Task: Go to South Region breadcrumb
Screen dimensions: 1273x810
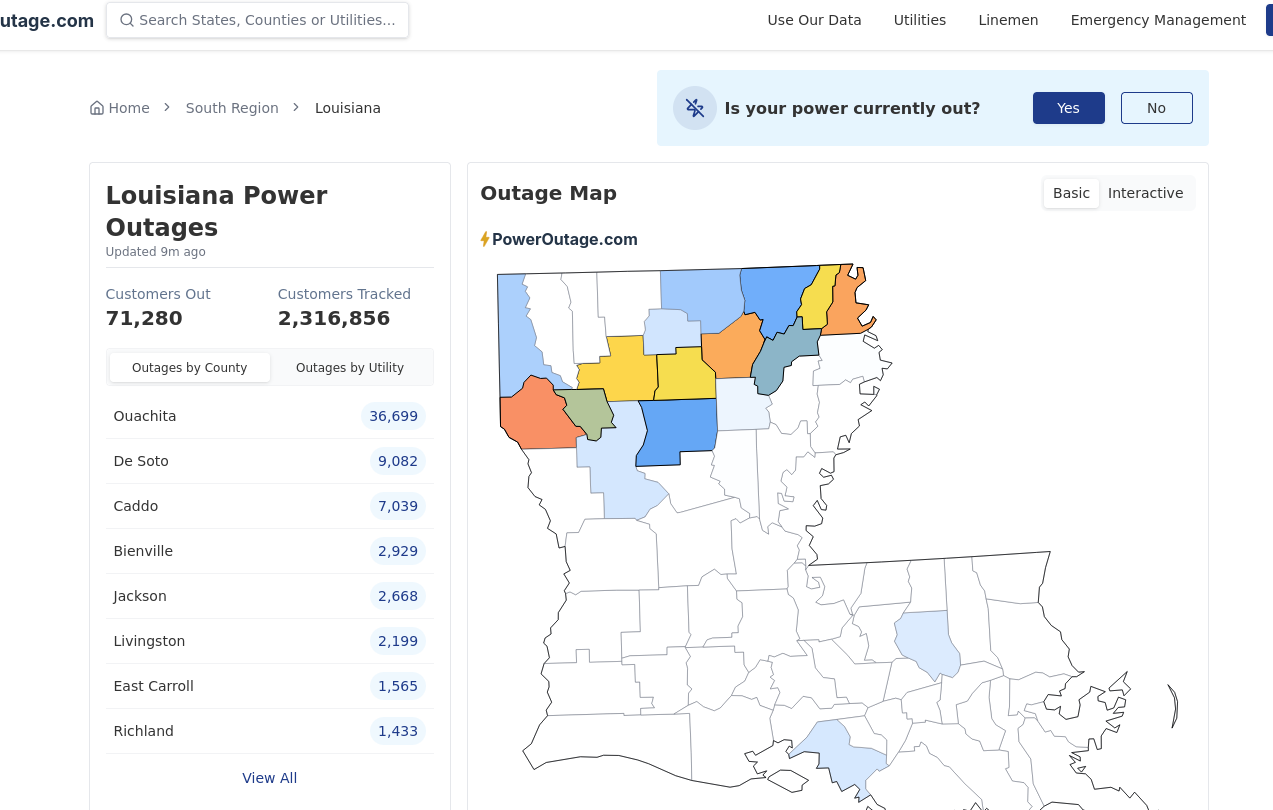Action: (232, 108)
